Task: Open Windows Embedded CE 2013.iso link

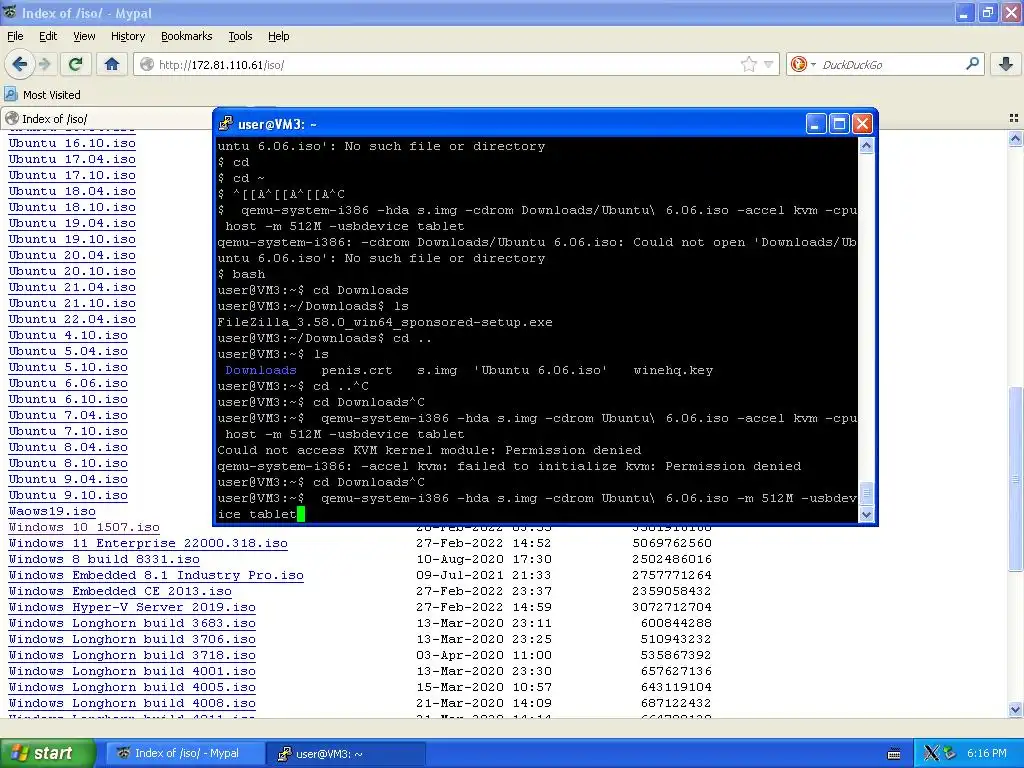Action: [x=120, y=591]
